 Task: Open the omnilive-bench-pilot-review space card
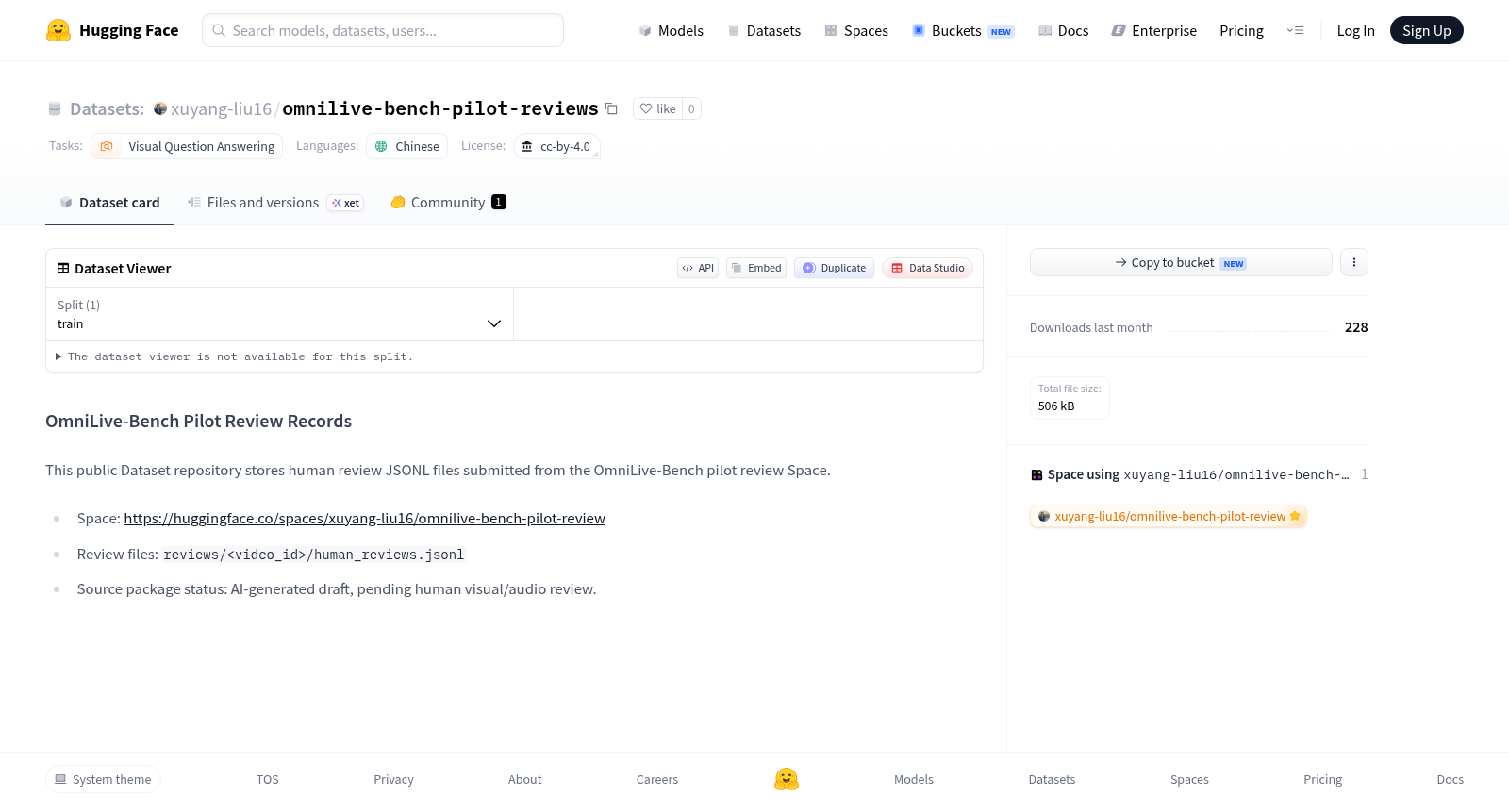[x=1169, y=516]
